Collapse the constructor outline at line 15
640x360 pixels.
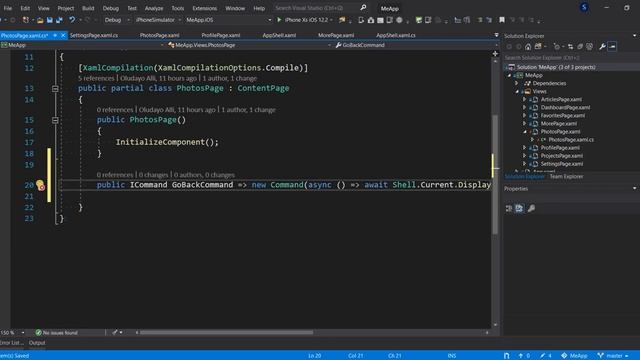pyautogui.click(x=55, y=120)
